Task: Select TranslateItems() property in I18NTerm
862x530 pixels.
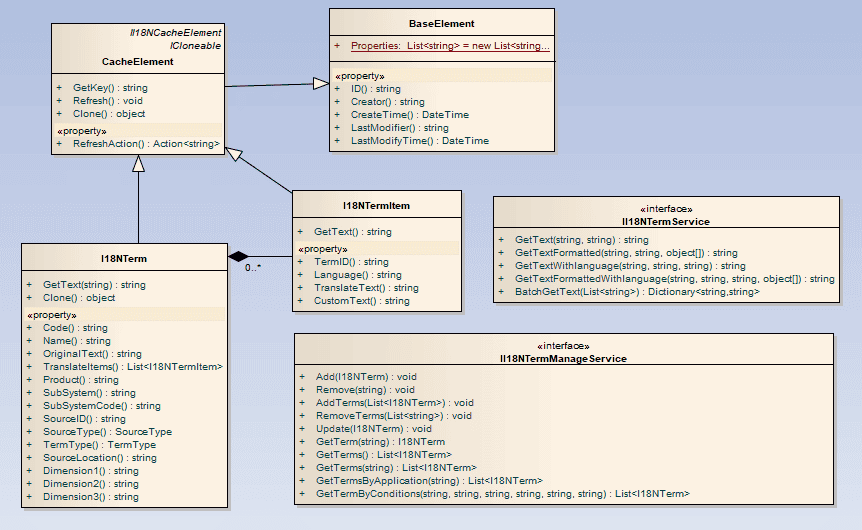Action: (132, 367)
